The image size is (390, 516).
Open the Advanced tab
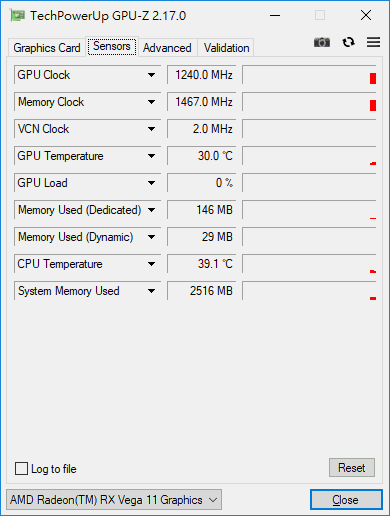[167, 48]
